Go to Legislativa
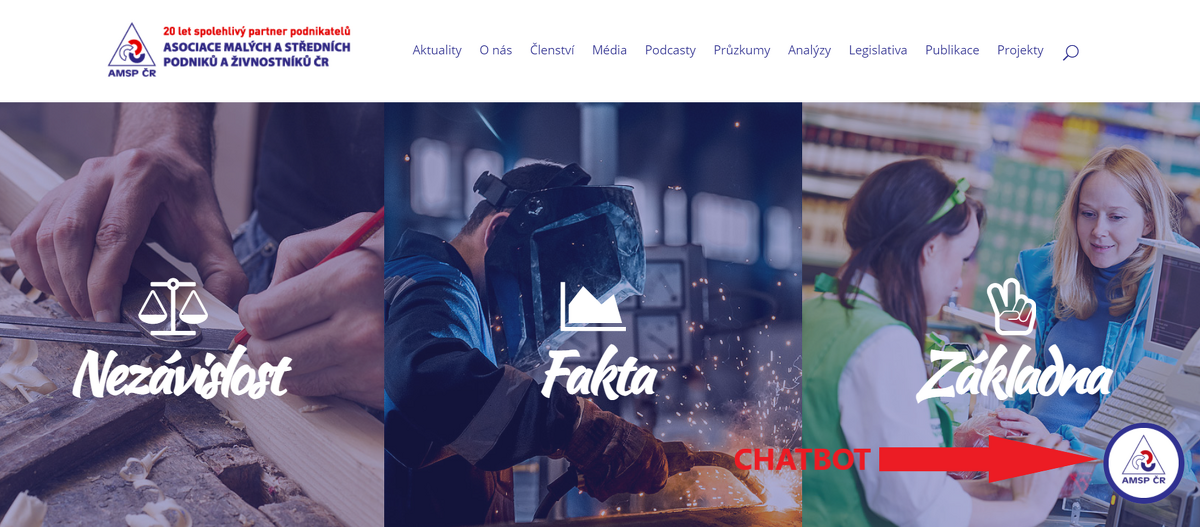This screenshot has width=1200, height=527. click(x=878, y=50)
